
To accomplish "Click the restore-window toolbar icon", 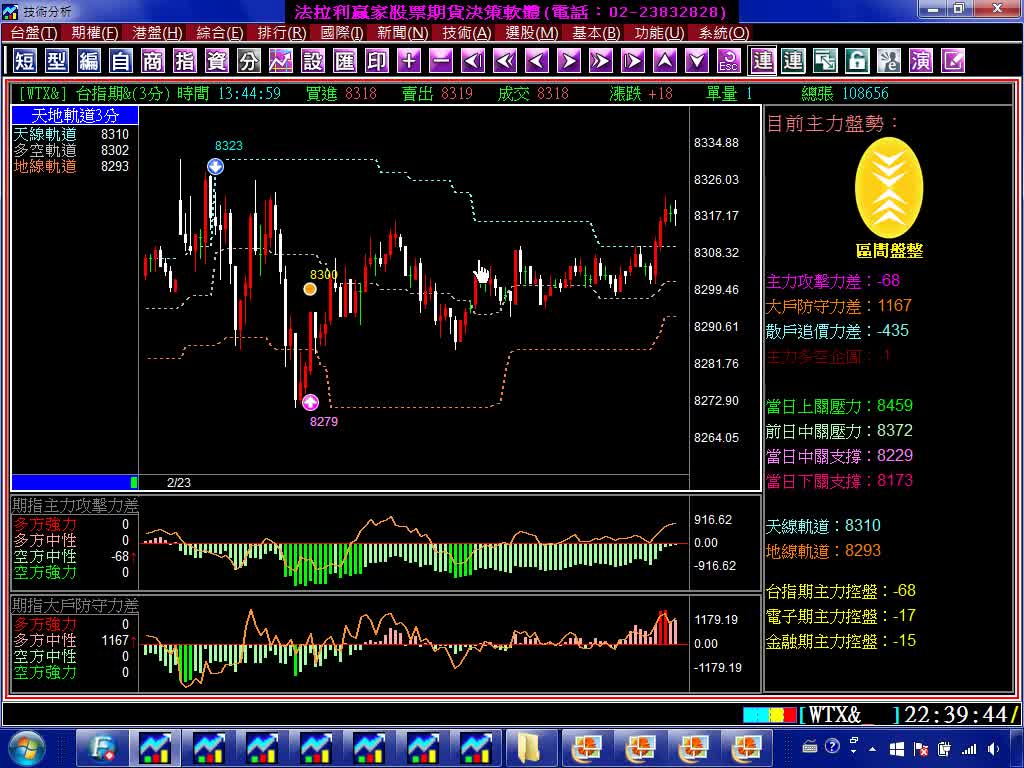I will tap(825, 61).
